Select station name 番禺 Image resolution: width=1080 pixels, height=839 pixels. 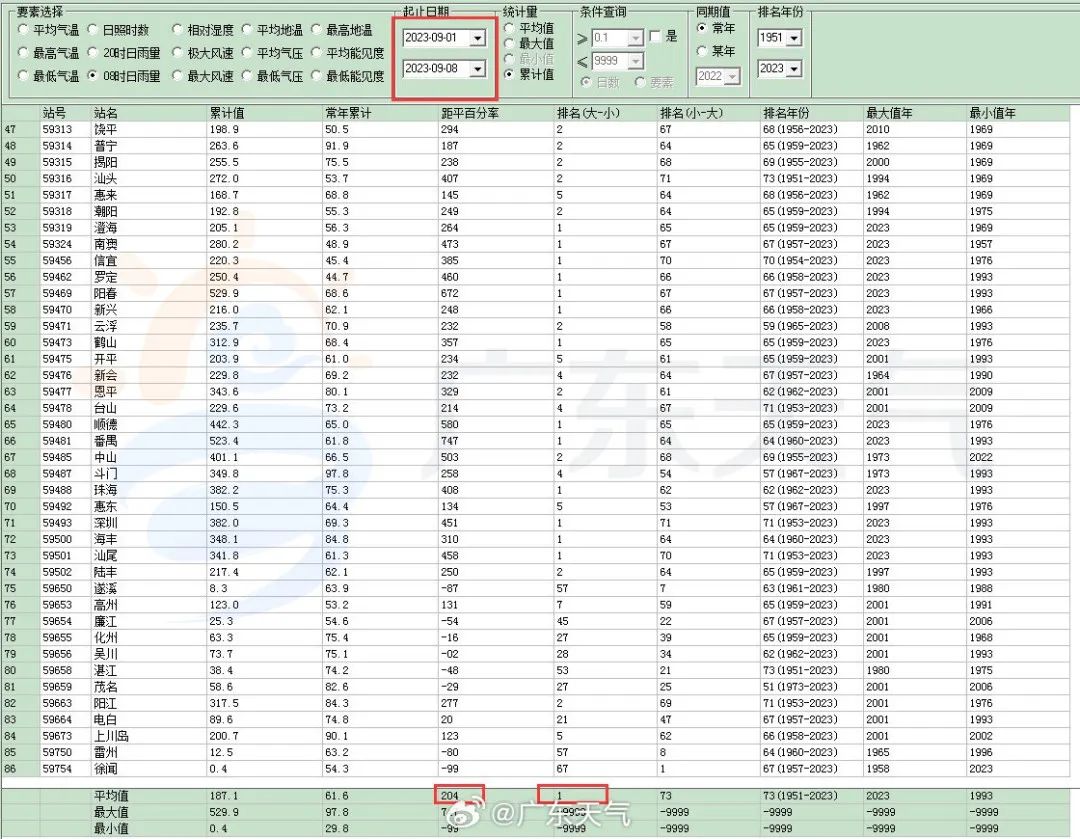pyautogui.click(x=105, y=441)
